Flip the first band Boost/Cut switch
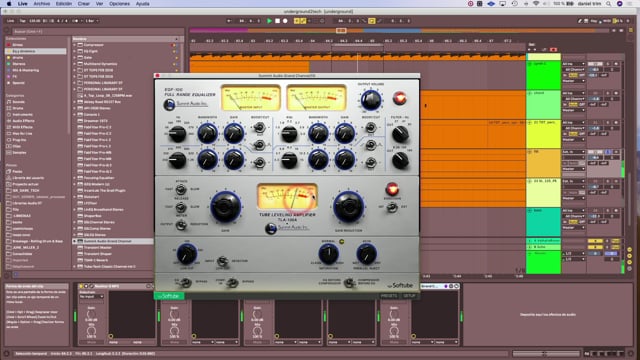This screenshot has height=360, width=640. [259, 128]
